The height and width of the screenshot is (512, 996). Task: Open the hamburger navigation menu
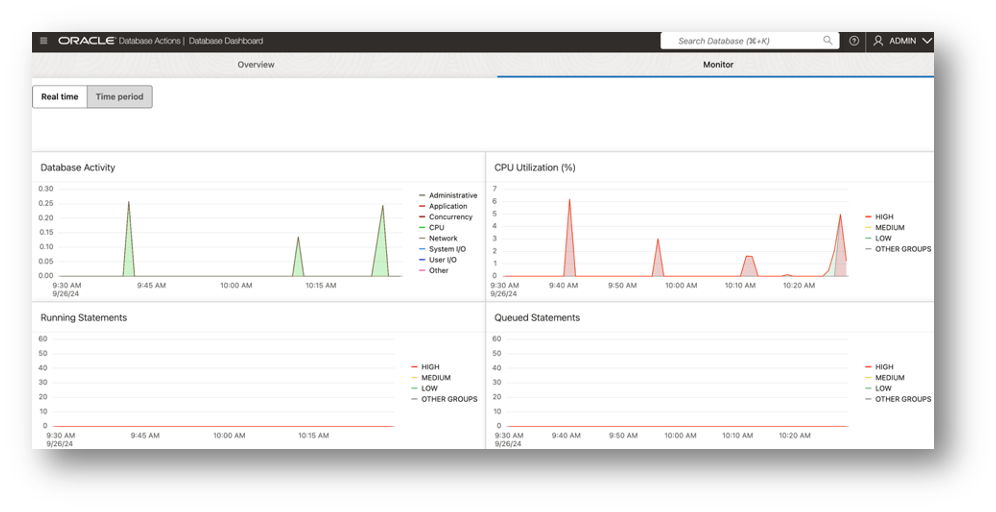[43, 41]
